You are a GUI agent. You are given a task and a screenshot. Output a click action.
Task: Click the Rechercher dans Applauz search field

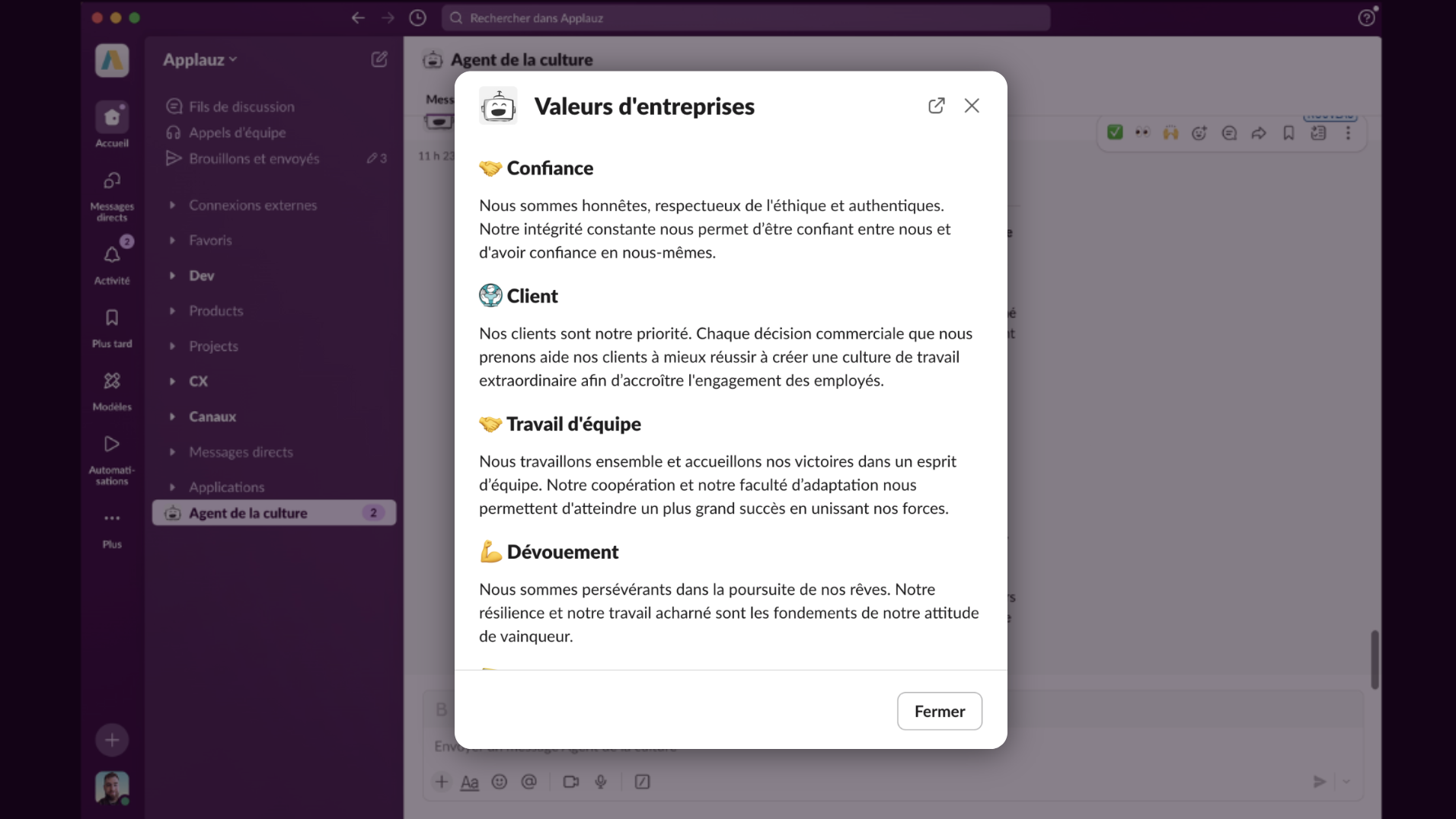click(x=746, y=18)
